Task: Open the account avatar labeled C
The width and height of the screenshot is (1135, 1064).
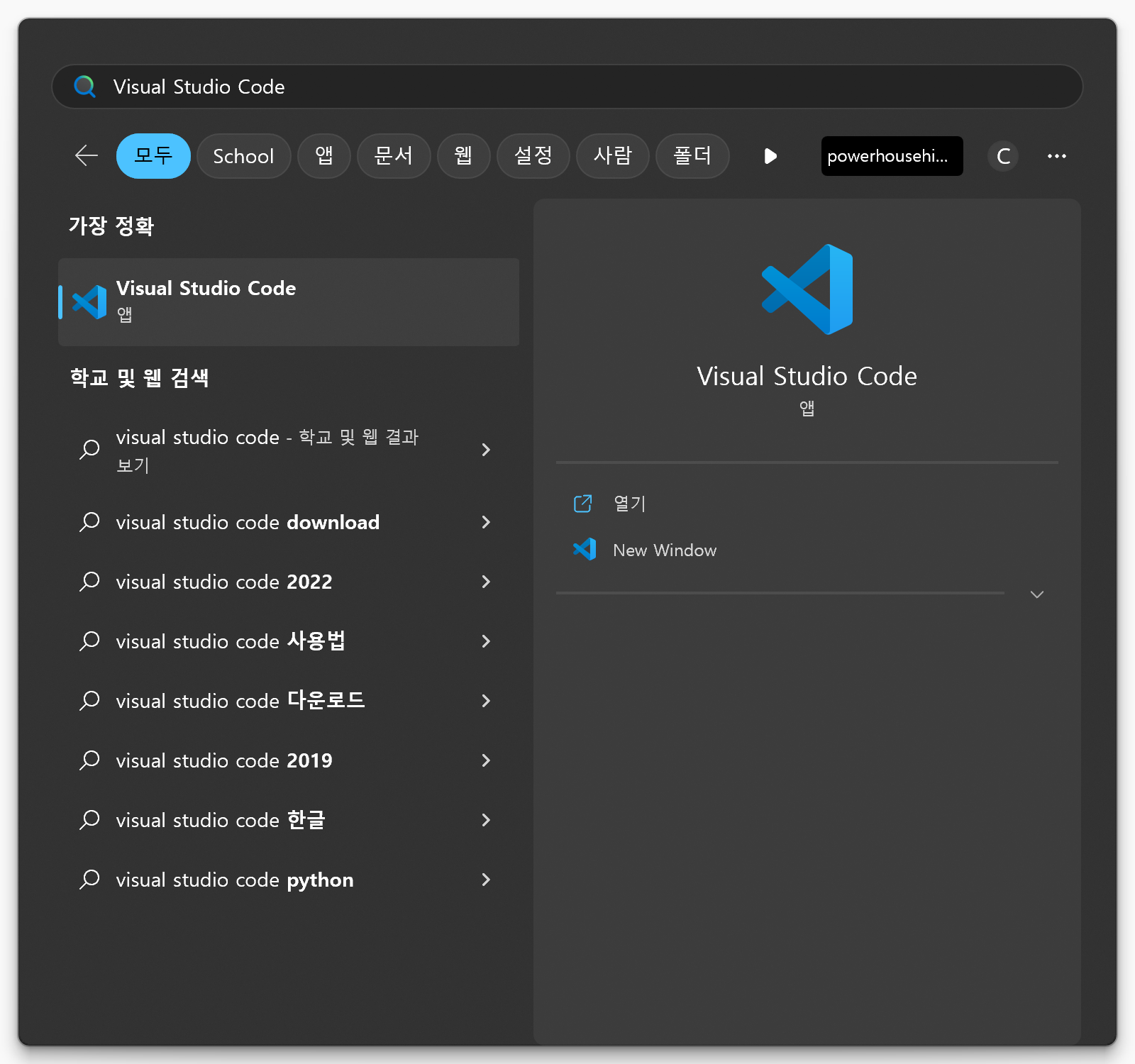Action: coord(1003,156)
